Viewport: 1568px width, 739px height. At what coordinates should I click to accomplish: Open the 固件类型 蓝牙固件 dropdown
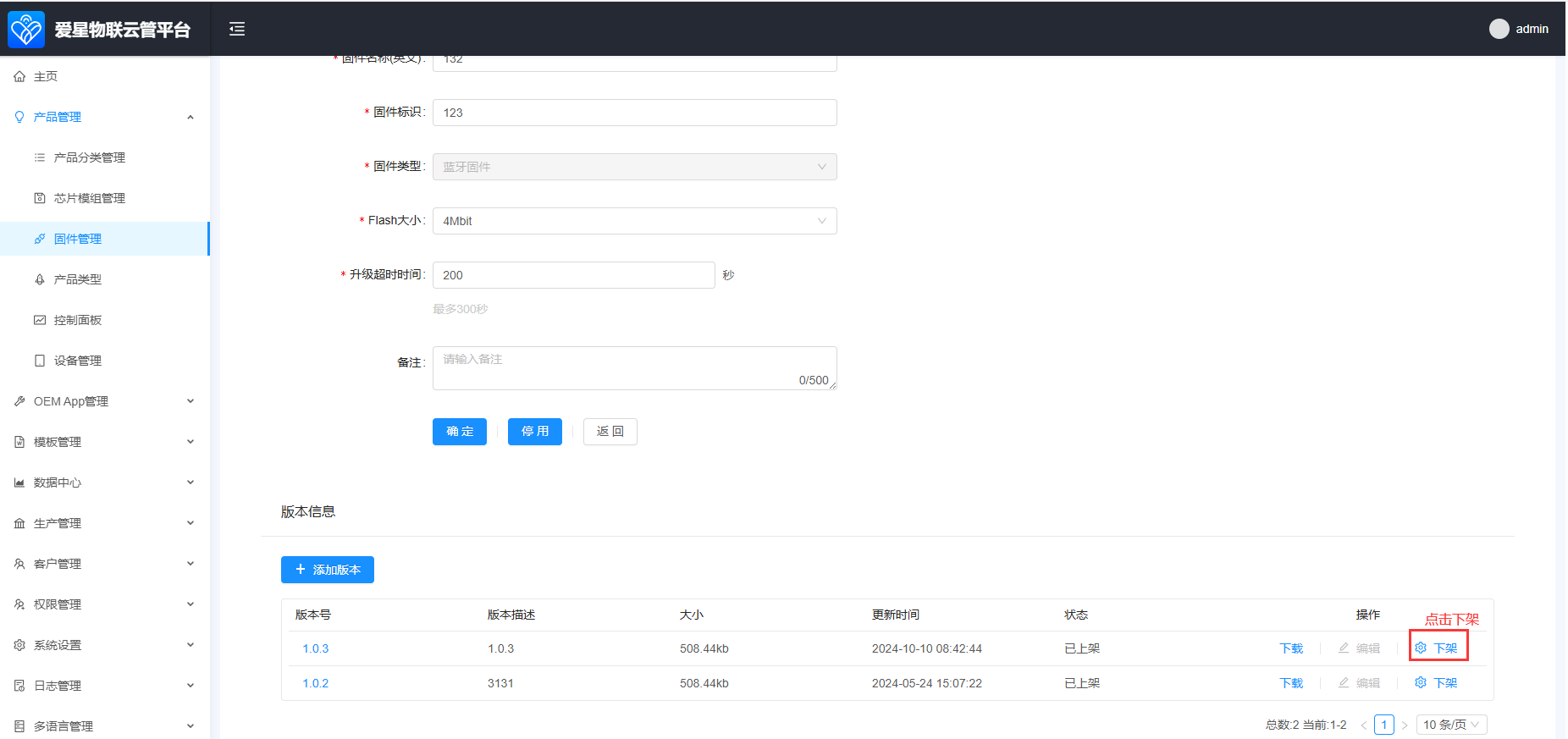click(634, 167)
